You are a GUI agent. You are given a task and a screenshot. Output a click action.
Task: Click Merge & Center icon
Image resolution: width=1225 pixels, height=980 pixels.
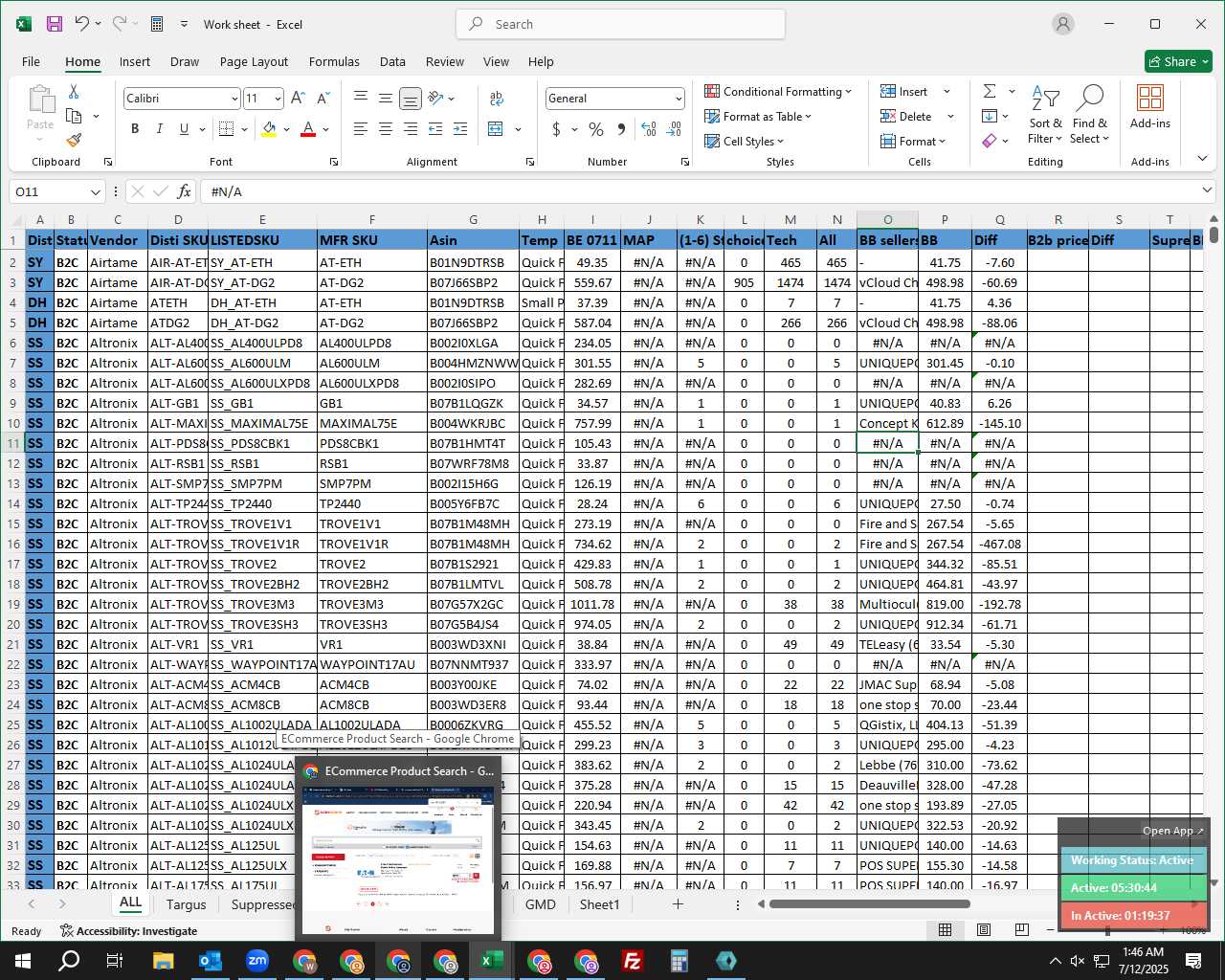coord(496,128)
